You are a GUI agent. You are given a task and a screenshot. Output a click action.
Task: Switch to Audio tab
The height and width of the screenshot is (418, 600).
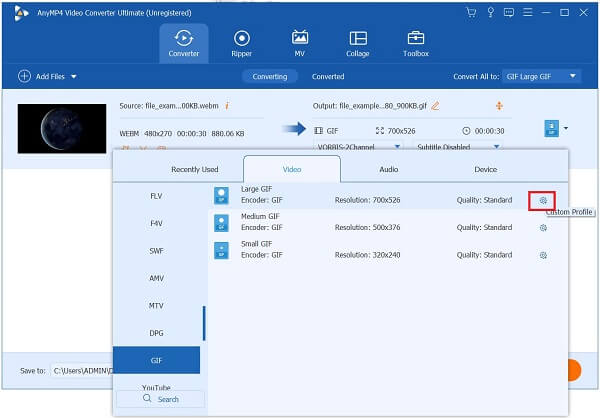coord(389,169)
